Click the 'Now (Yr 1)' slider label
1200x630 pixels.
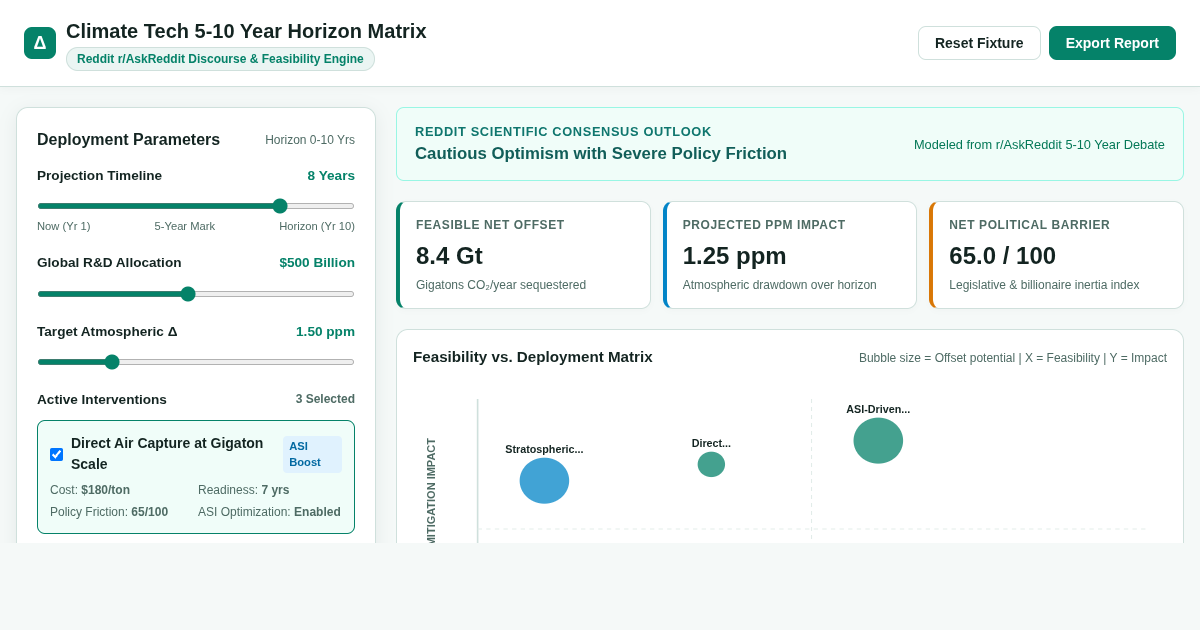[64, 226]
